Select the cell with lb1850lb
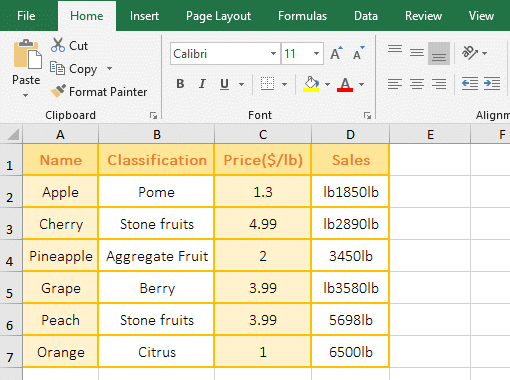Viewport: 510px width, 380px height. pyautogui.click(x=350, y=192)
